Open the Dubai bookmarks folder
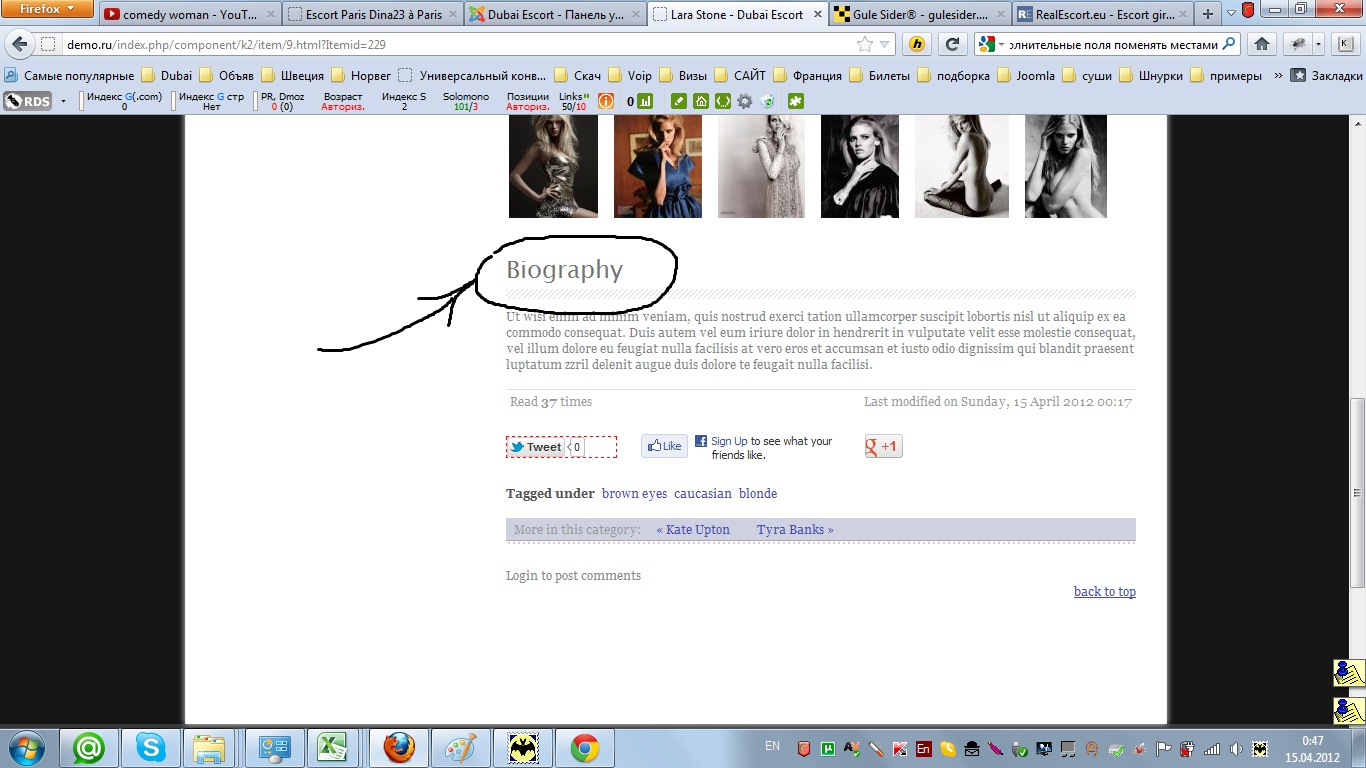The width and height of the screenshot is (1366, 768). (x=167, y=75)
